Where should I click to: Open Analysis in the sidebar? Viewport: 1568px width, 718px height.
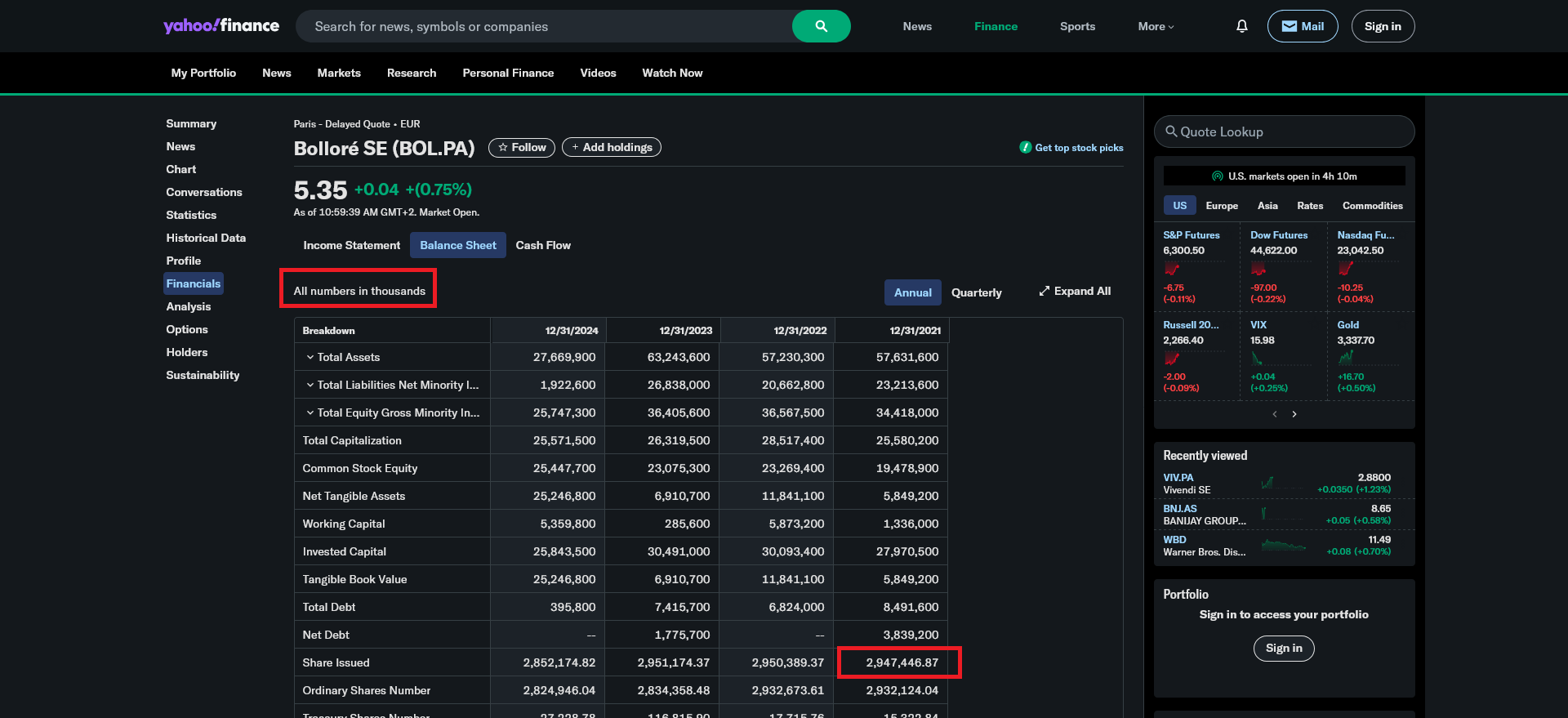coord(189,306)
